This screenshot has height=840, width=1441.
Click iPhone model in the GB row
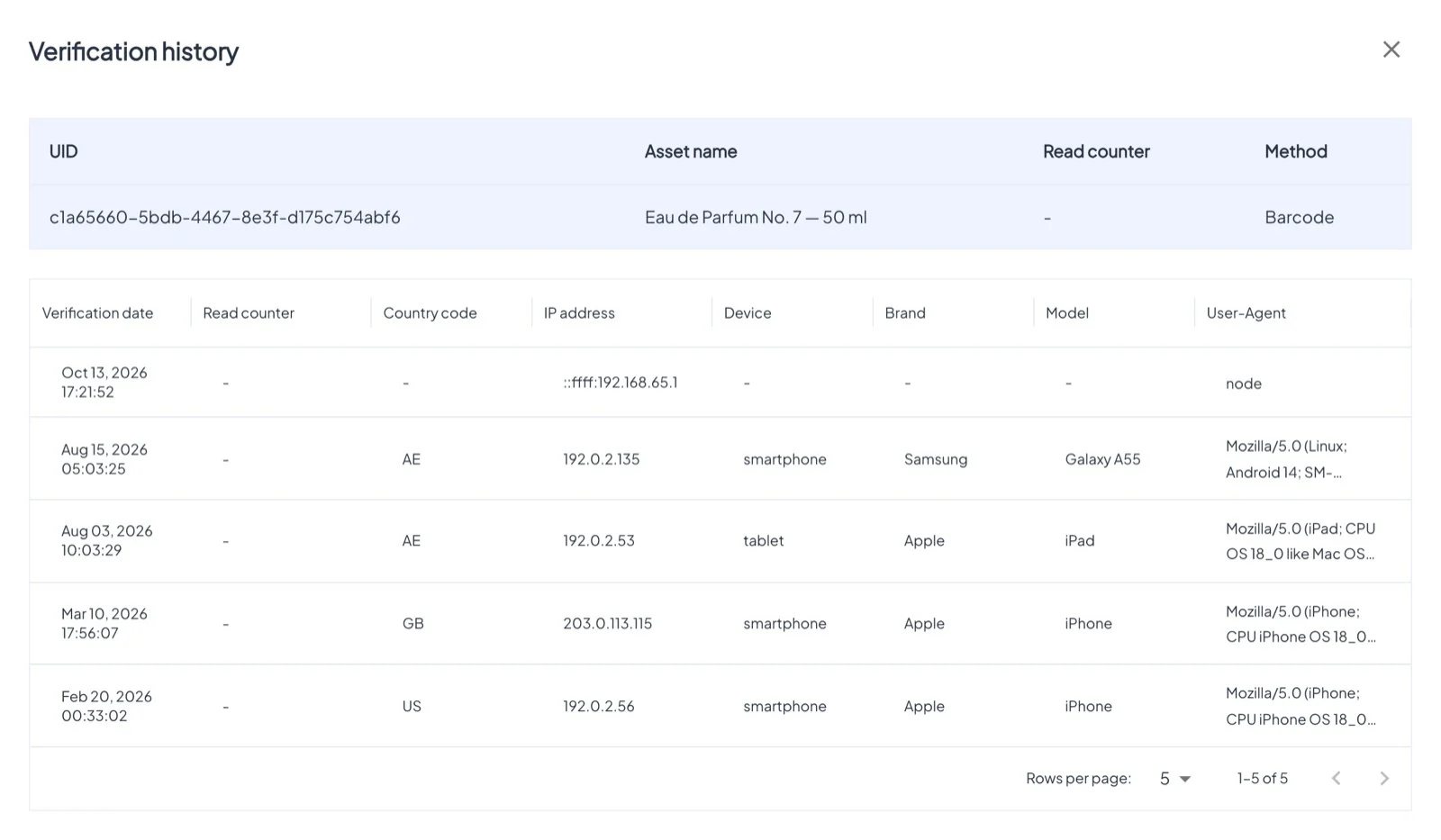pyautogui.click(x=1088, y=623)
